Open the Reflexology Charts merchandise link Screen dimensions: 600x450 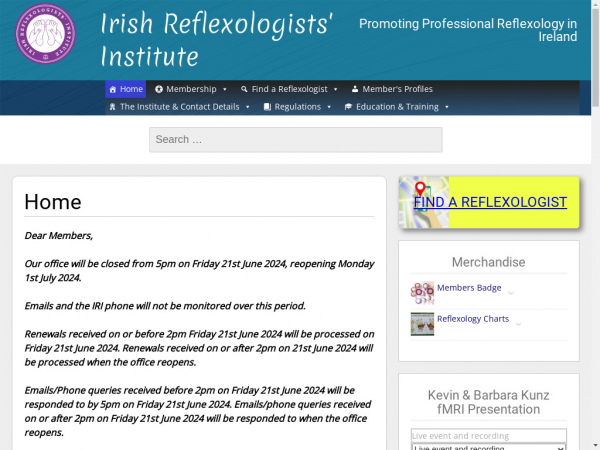(473, 319)
